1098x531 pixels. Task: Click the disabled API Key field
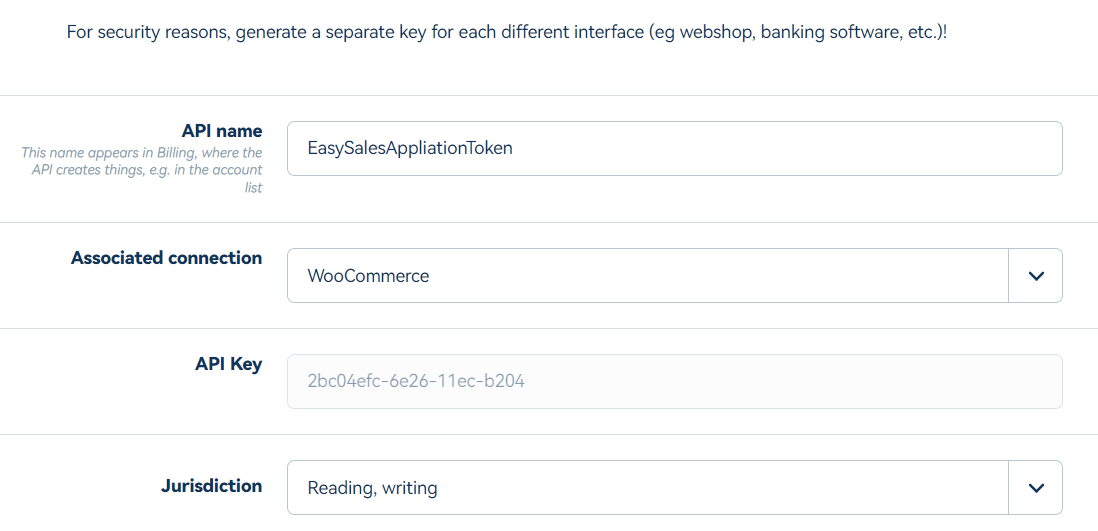(x=674, y=382)
